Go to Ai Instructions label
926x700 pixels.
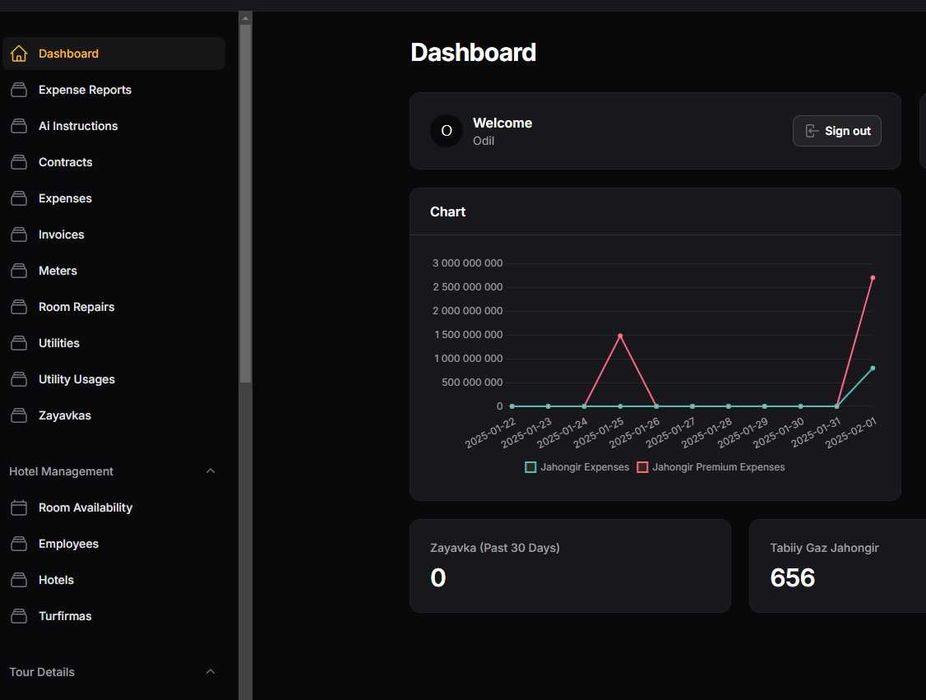(x=78, y=126)
